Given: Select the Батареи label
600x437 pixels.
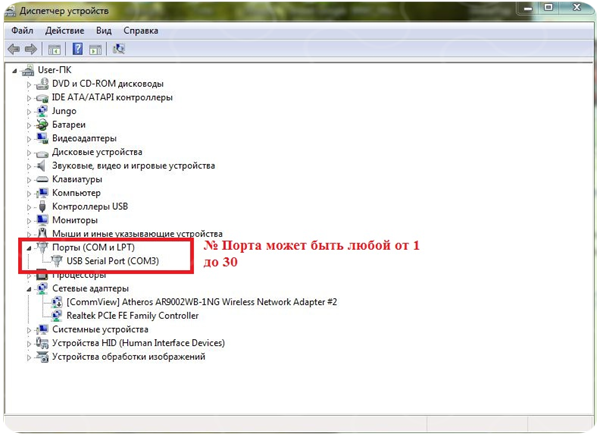Looking at the screenshot, I should [x=69, y=125].
